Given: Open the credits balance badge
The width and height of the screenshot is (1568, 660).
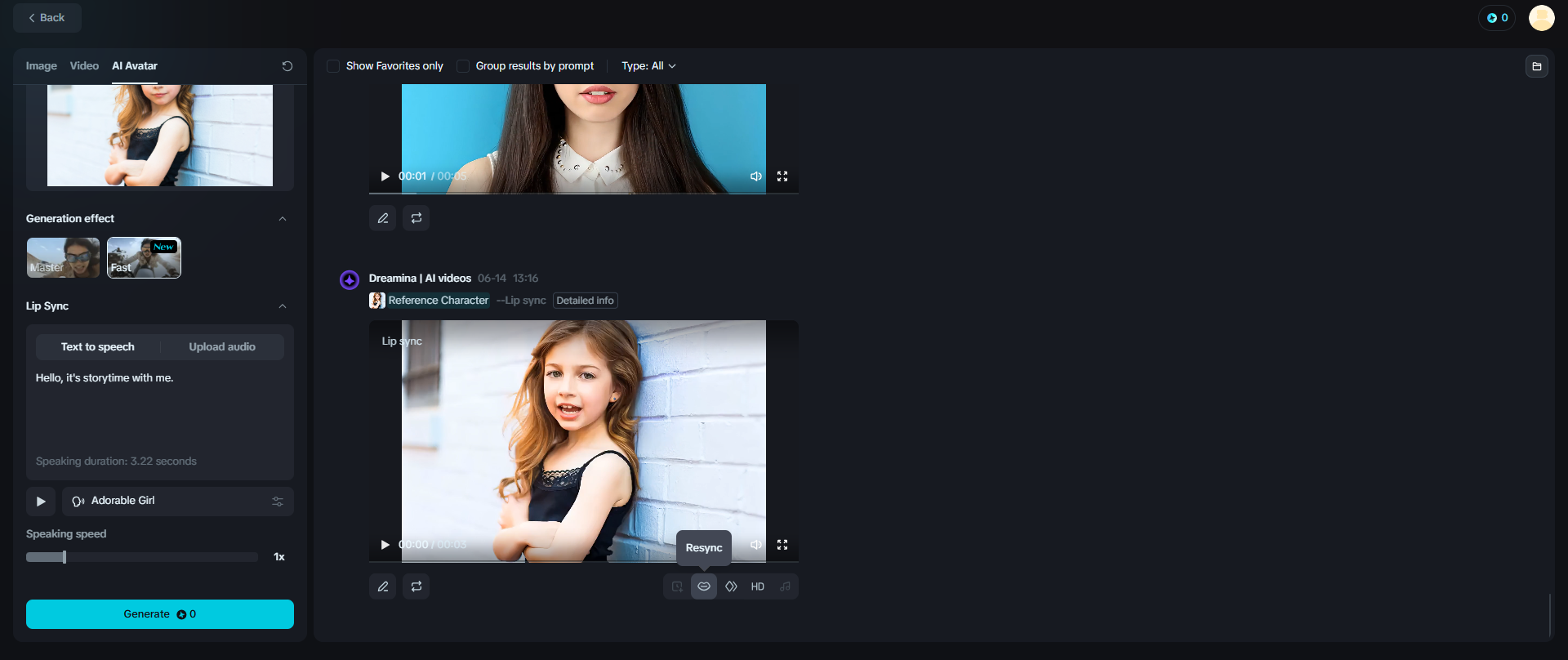Looking at the screenshot, I should [x=1497, y=18].
